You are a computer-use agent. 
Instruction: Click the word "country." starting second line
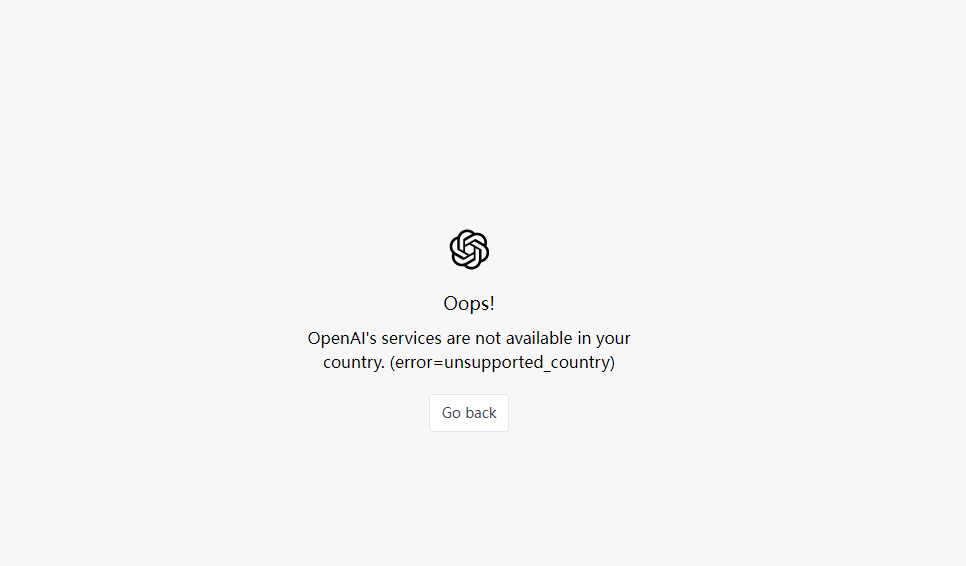pos(354,362)
